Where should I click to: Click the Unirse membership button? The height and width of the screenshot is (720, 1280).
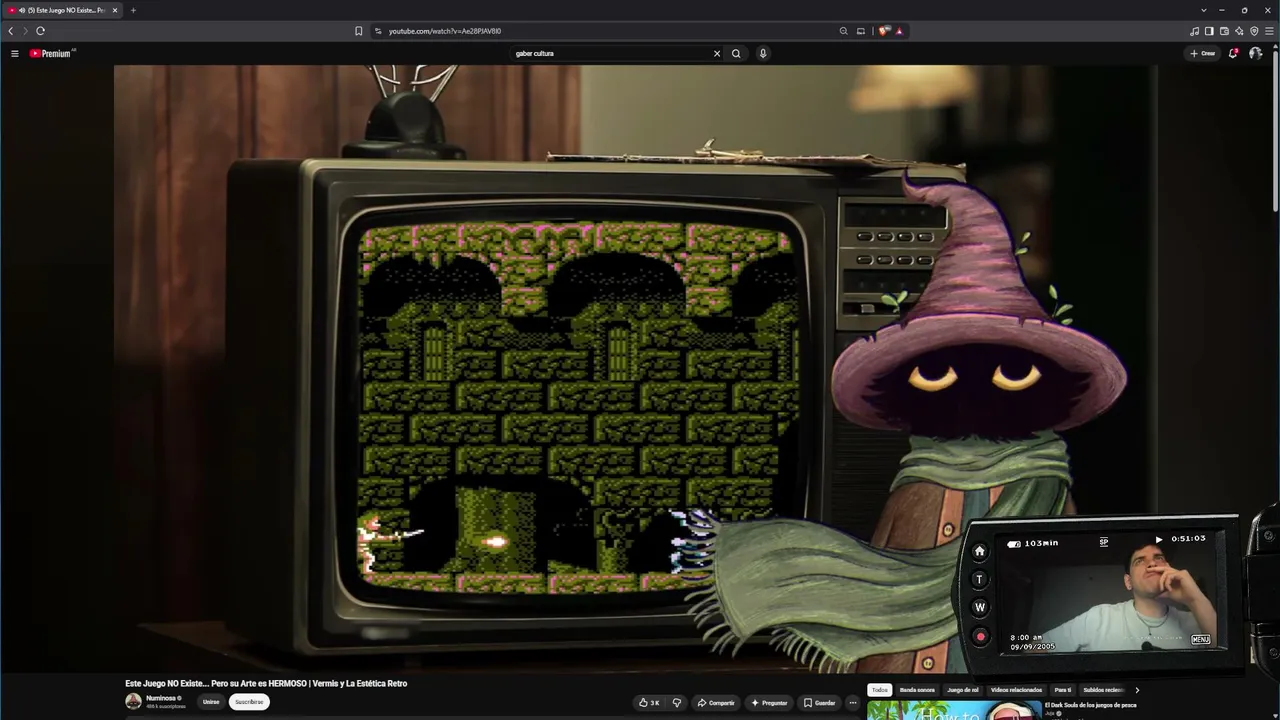tap(211, 702)
